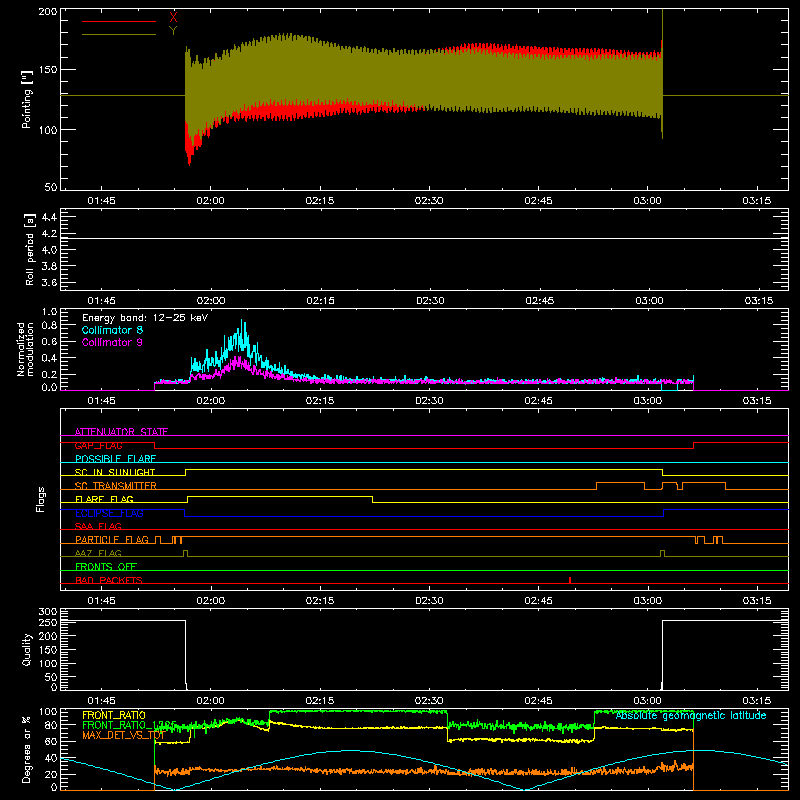
Task: Click the 250 tick on the Quality axis
Action: click(48, 623)
